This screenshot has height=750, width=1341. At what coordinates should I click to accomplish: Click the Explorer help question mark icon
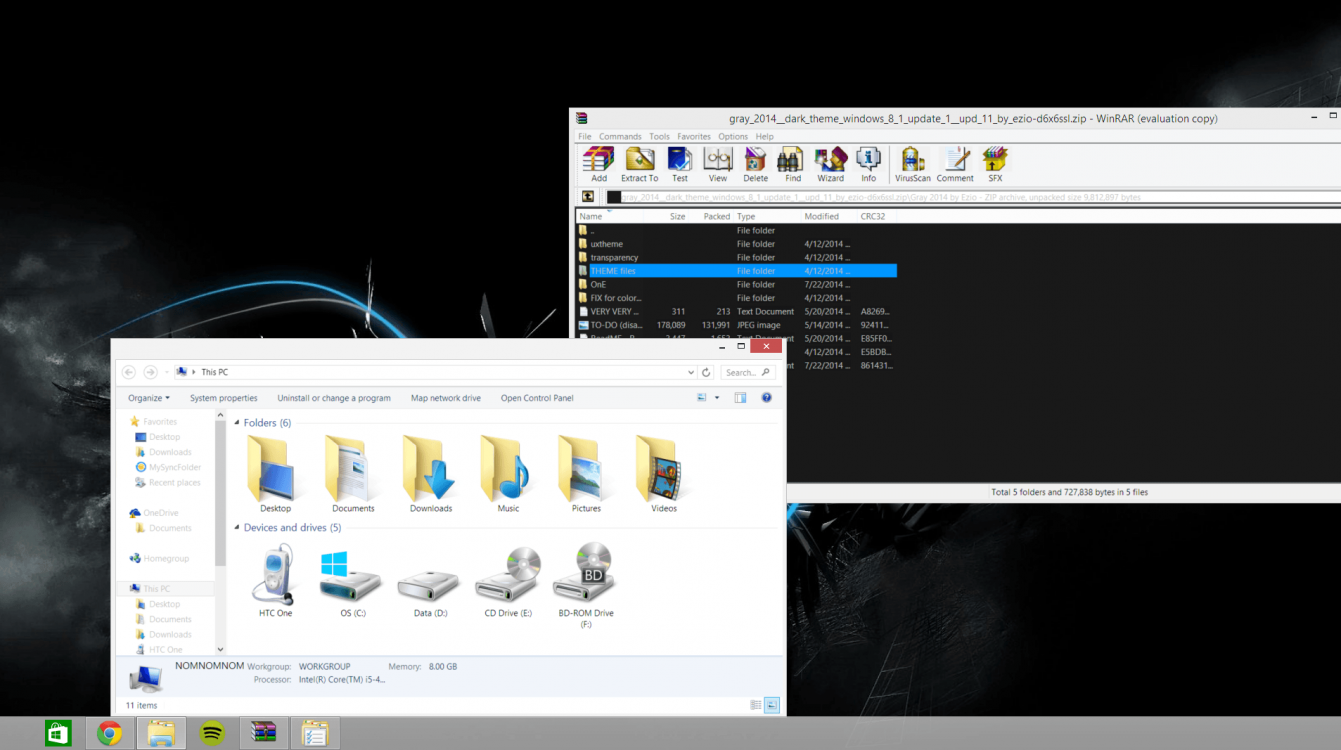766,398
